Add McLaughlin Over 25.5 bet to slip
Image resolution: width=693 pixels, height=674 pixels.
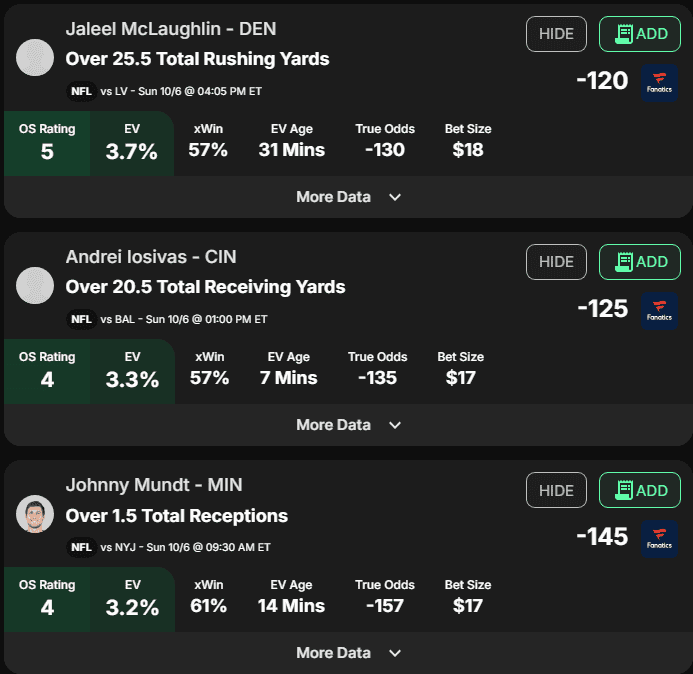coord(640,34)
